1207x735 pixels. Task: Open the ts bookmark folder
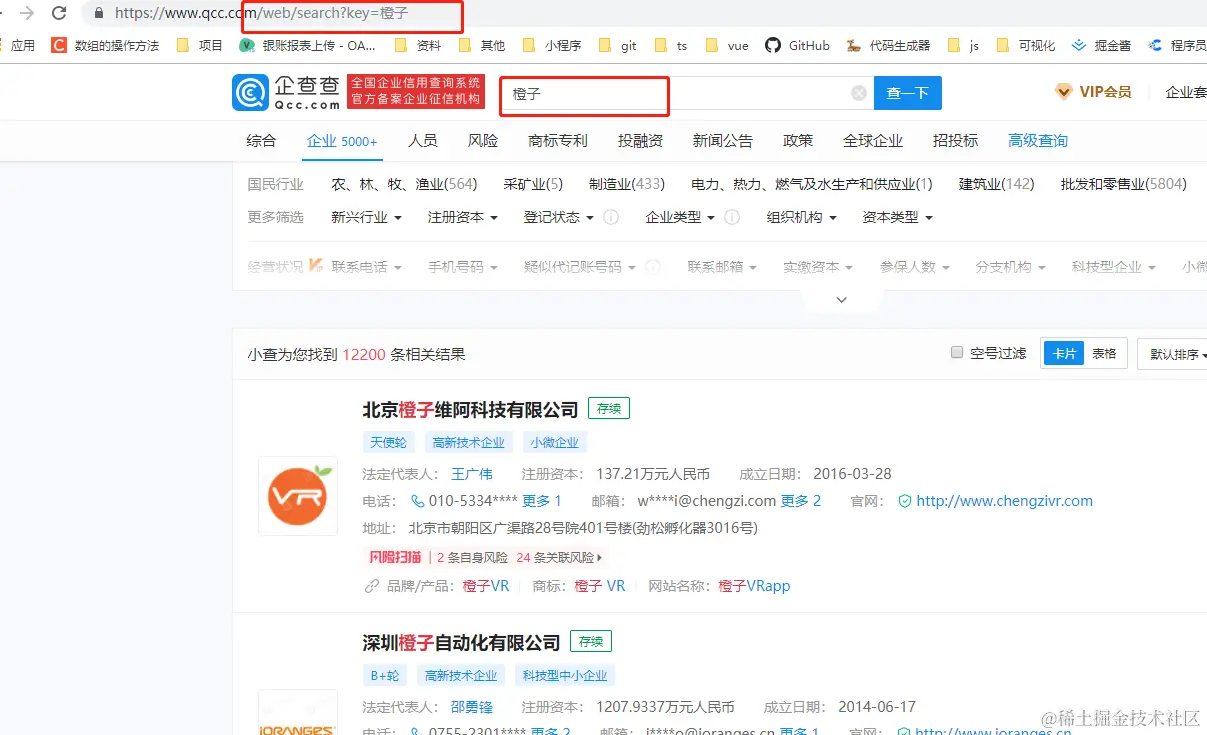click(671, 45)
